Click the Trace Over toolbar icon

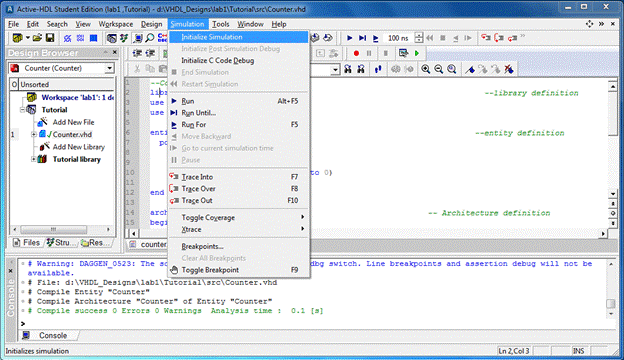tap(499, 38)
